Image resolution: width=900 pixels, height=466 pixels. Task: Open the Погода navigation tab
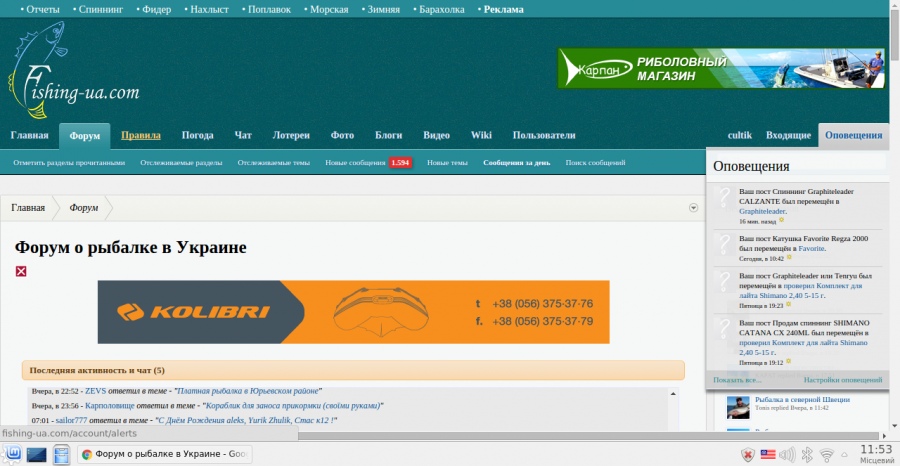[x=197, y=136]
